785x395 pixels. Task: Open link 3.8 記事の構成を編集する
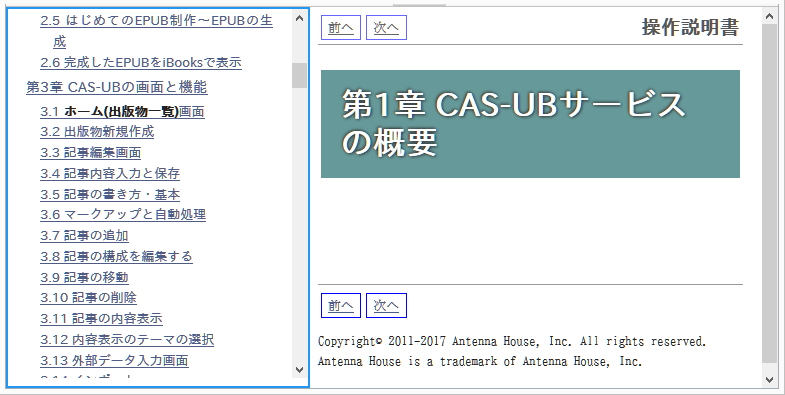click(117, 256)
